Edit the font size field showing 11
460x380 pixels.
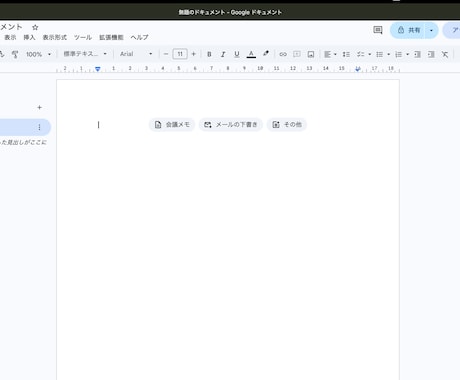pos(180,54)
